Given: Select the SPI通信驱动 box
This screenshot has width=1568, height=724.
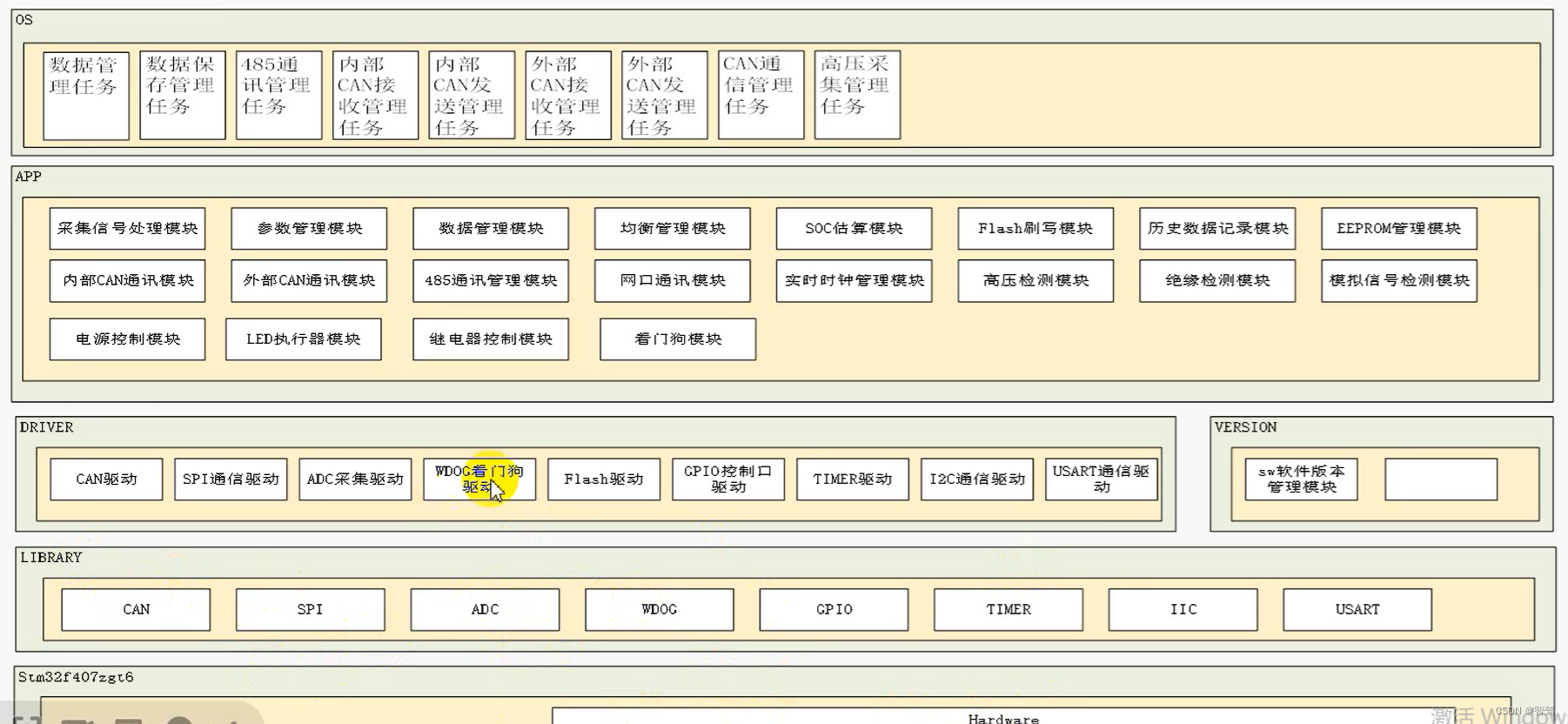Looking at the screenshot, I should tap(231, 479).
